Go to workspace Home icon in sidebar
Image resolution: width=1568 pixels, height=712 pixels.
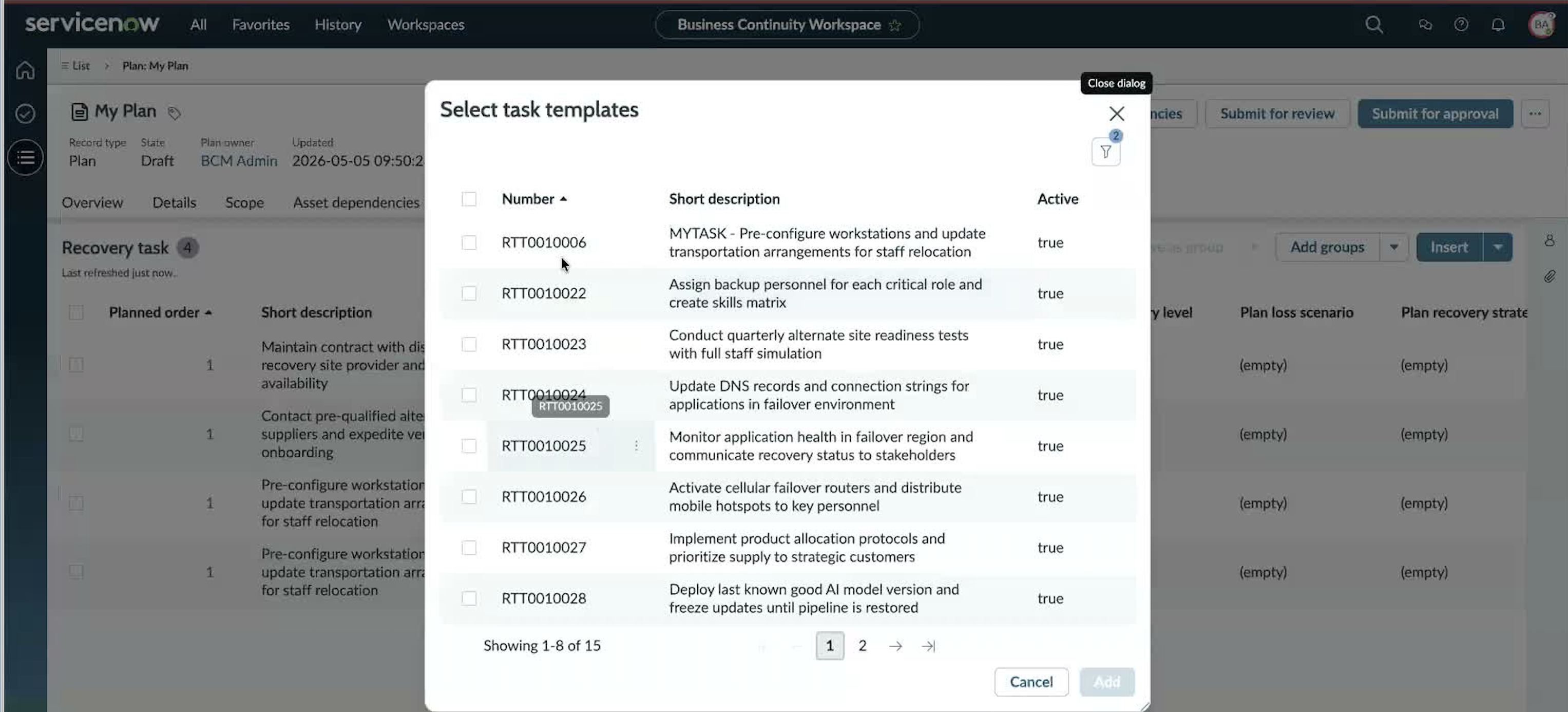point(25,71)
